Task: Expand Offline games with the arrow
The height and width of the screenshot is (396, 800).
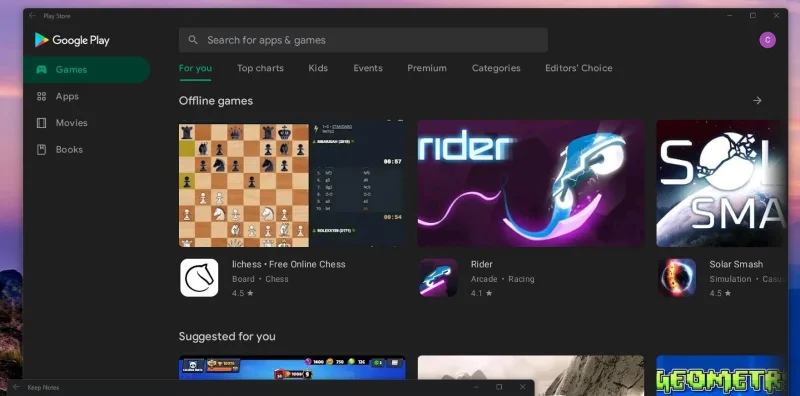Action: click(x=757, y=101)
